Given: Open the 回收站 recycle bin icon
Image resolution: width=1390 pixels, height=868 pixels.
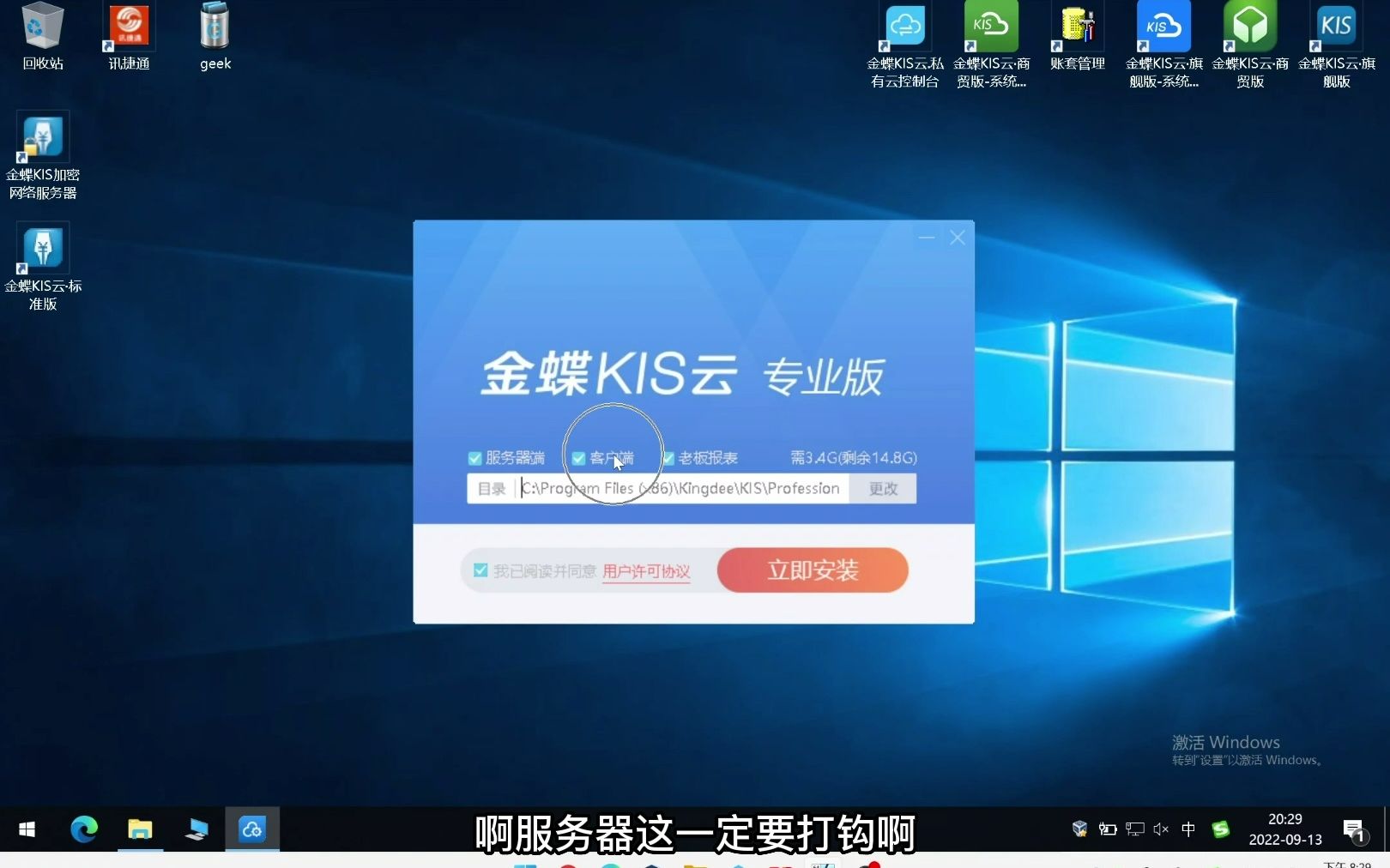Looking at the screenshot, I should point(42,36).
